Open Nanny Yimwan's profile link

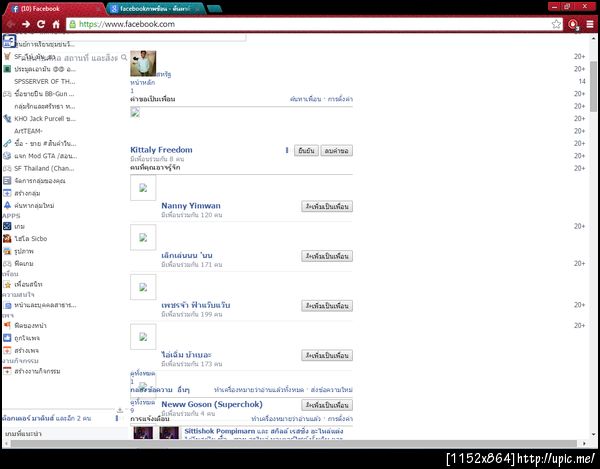[191, 206]
